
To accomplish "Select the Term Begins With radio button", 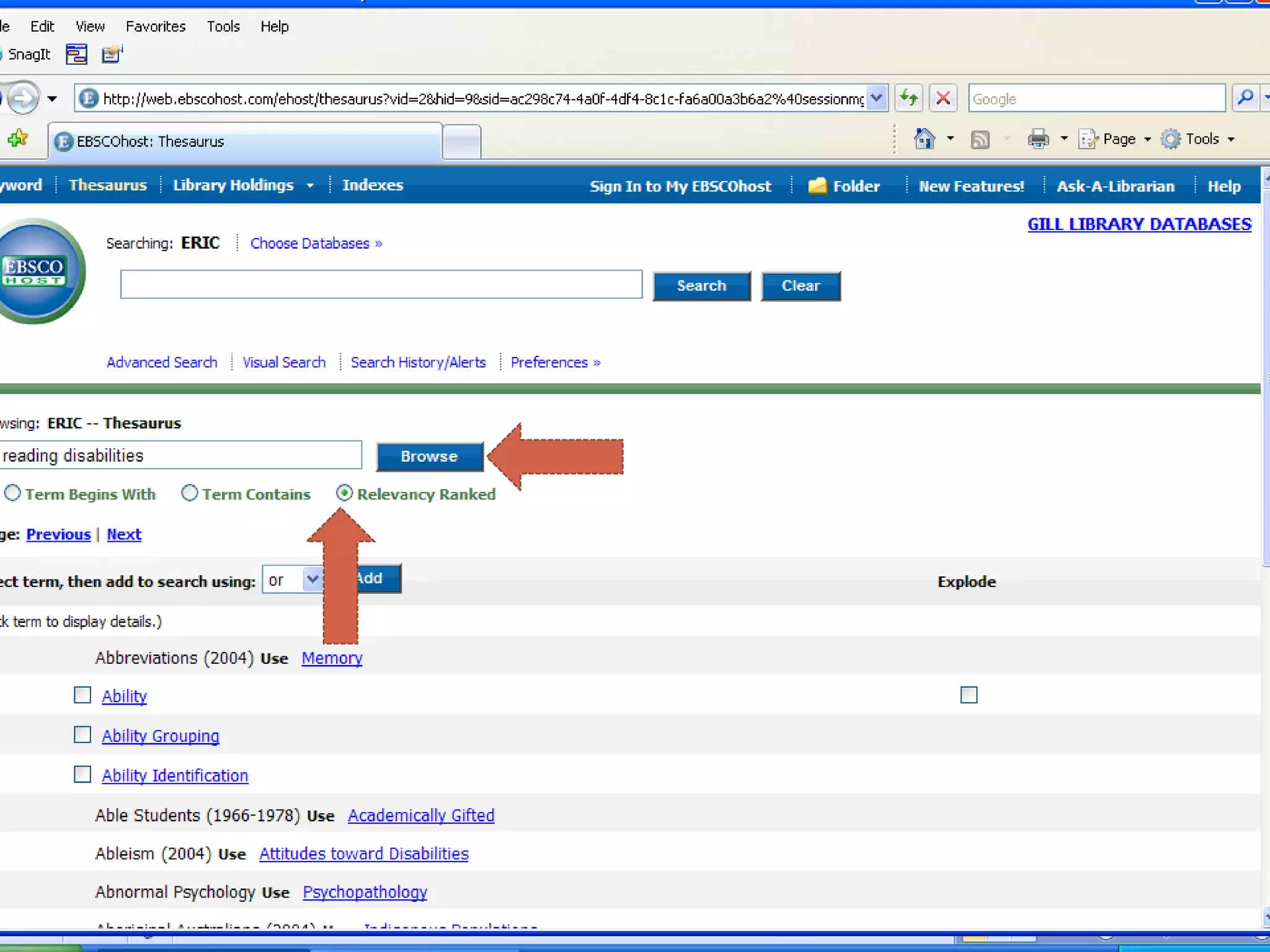I will [x=12, y=493].
